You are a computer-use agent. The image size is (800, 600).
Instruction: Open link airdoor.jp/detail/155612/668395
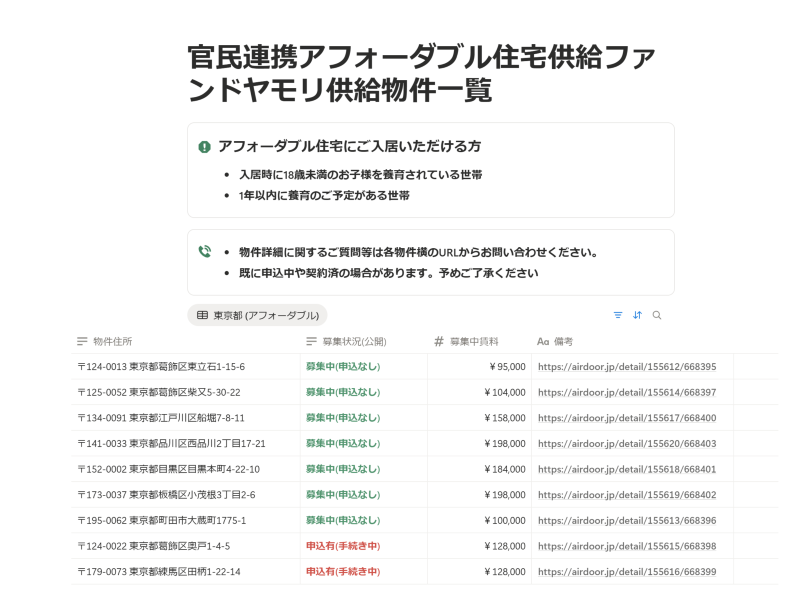pyautogui.click(x=627, y=367)
